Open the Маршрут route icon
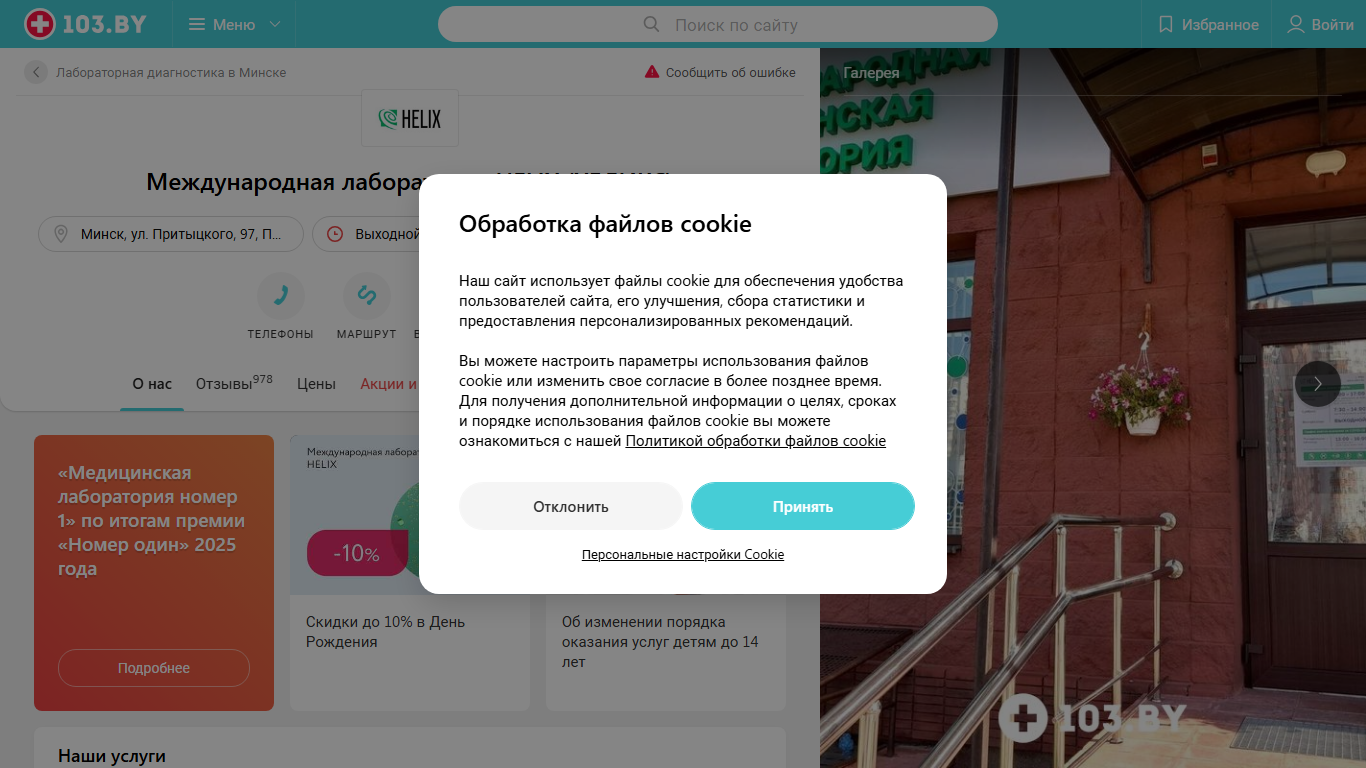Viewport: 1366px width, 768px height. pos(366,295)
